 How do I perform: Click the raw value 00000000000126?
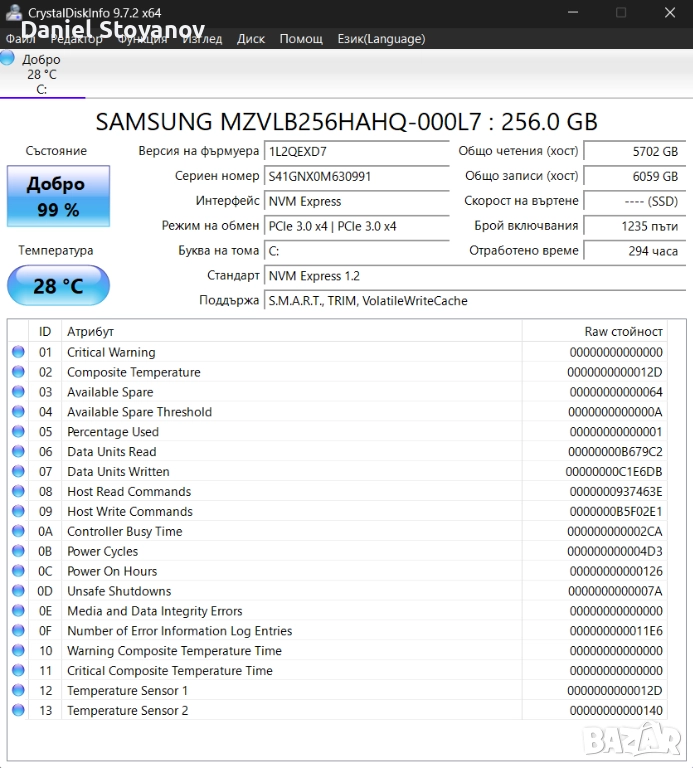pyautogui.click(x=616, y=571)
